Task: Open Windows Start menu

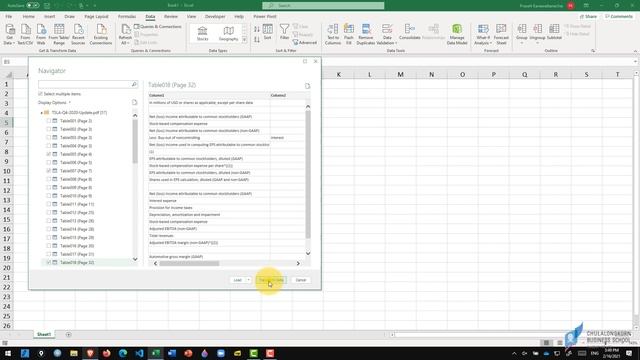Action: 8,353
